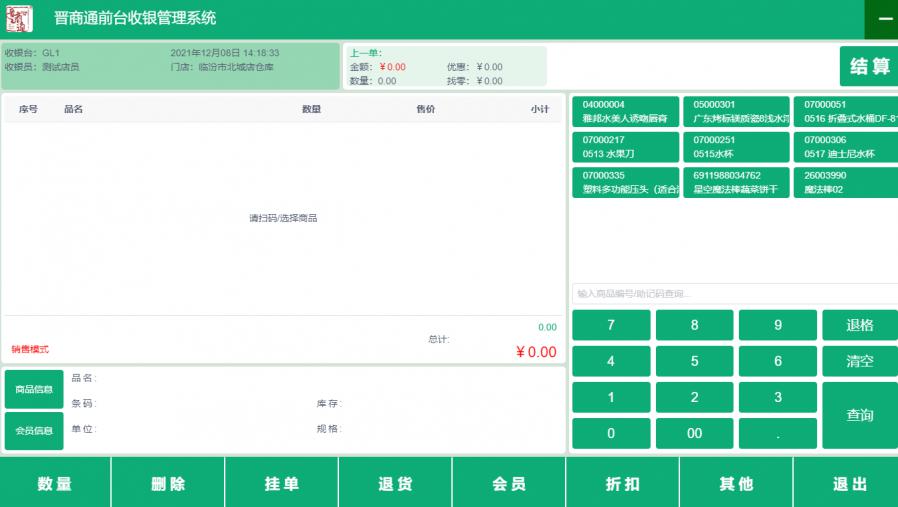Click the 退格 backspace key

(x=859, y=325)
